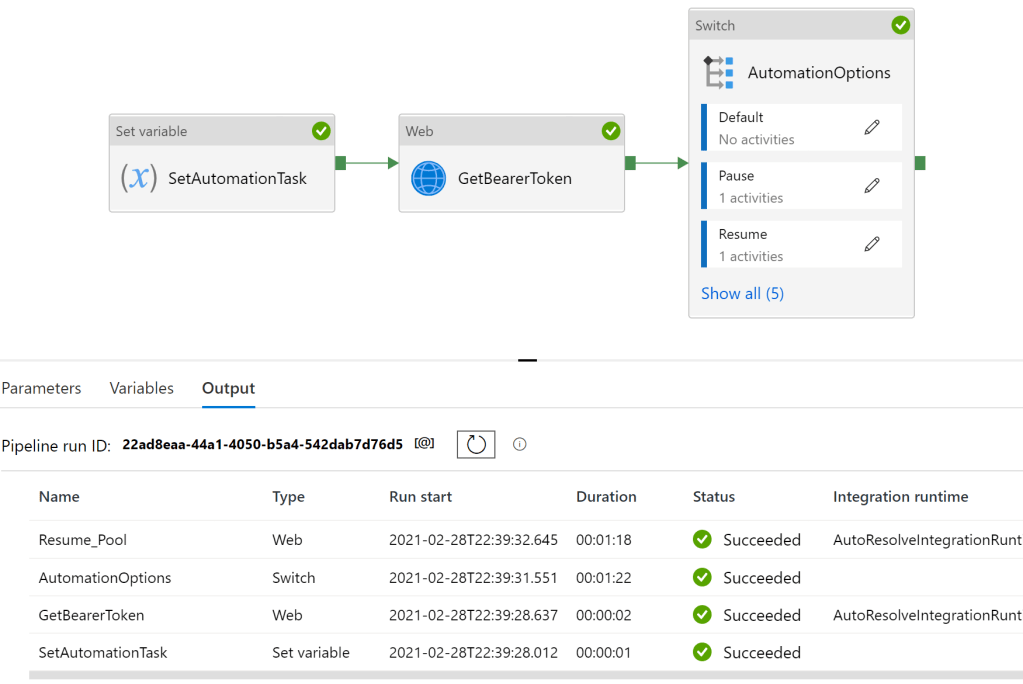Edit the Pause case with pencil icon
This screenshot has width=1023, height=684.
click(x=872, y=185)
